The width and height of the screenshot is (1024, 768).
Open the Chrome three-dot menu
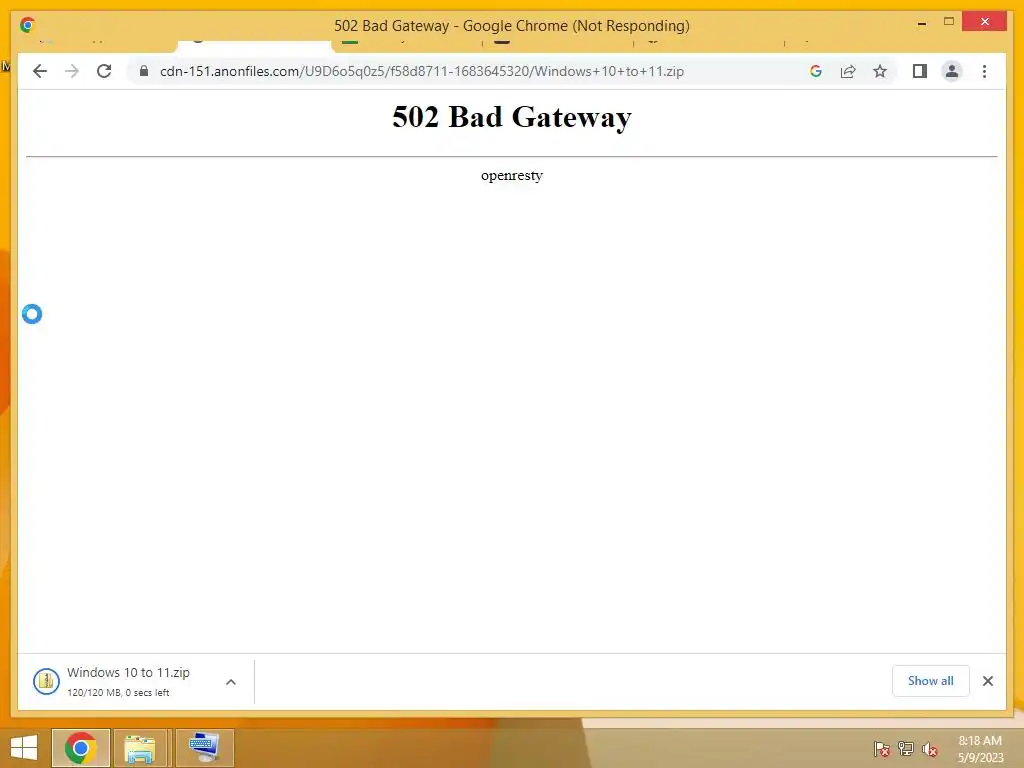point(984,71)
